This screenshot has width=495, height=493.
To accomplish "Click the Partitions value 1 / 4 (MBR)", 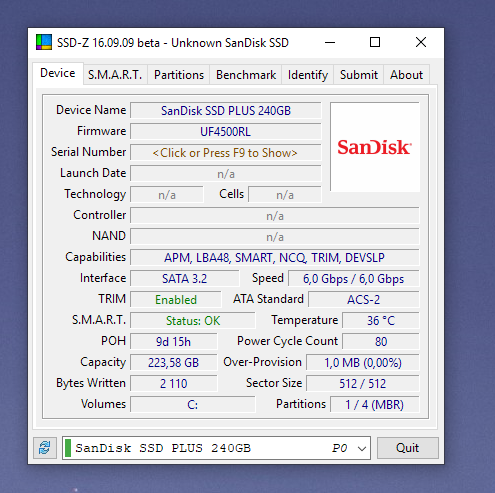I will tap(375, 405).
